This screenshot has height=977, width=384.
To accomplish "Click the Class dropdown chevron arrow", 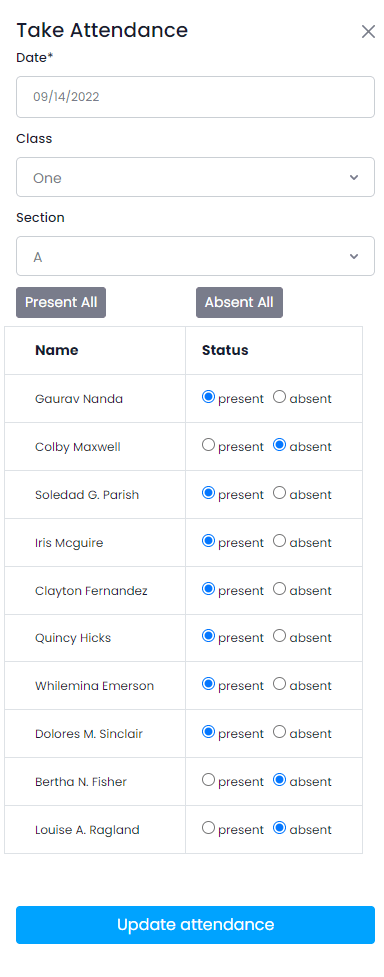I will click(354, 178).
